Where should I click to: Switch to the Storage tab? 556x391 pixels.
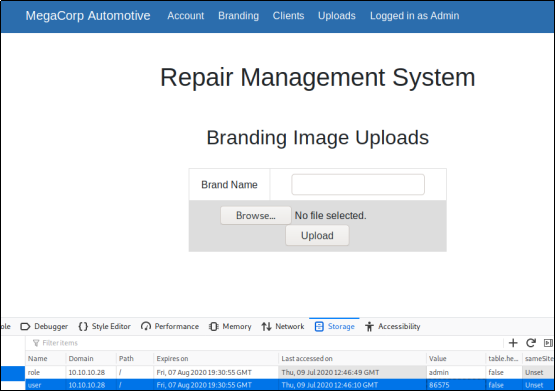334,326
